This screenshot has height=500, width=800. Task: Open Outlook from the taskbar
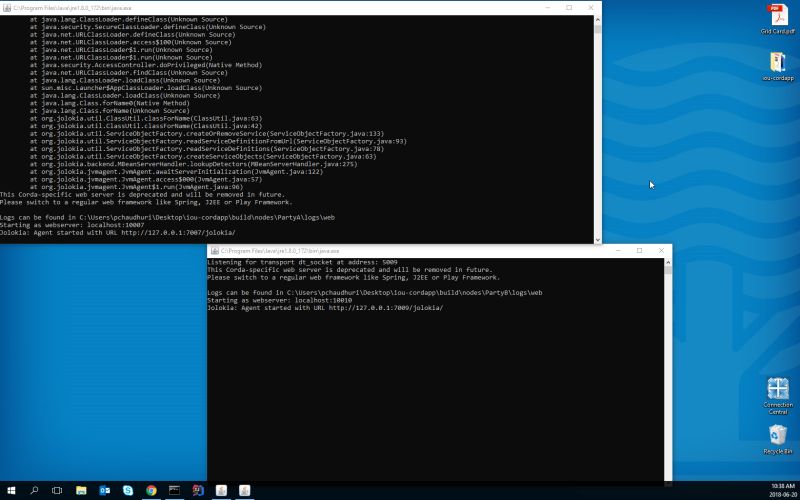click(x=105, y=491)
